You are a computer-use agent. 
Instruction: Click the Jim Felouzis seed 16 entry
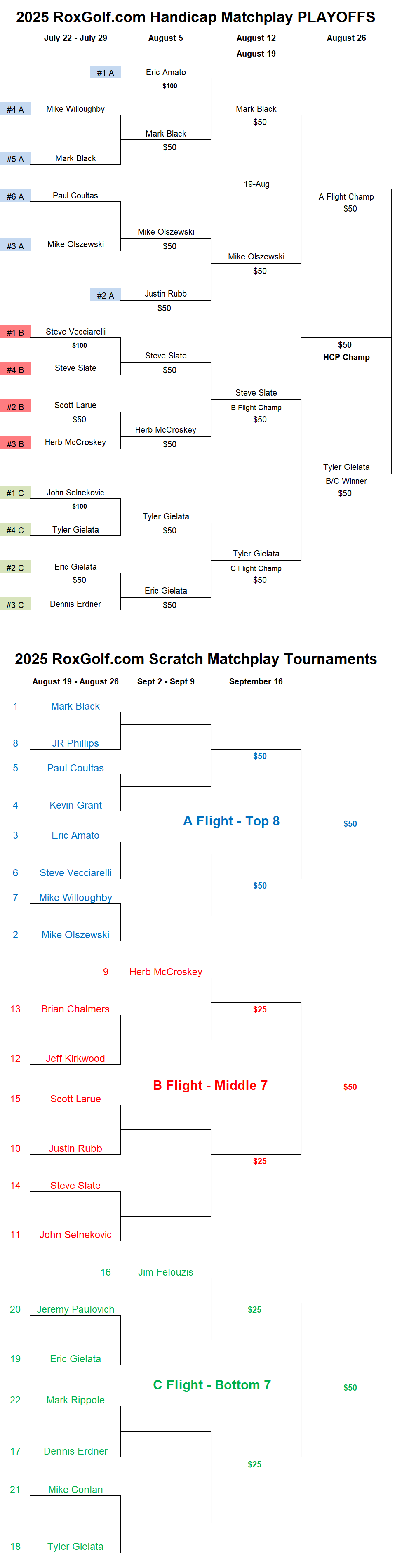pyautogui.click(x=166, y=1272)
